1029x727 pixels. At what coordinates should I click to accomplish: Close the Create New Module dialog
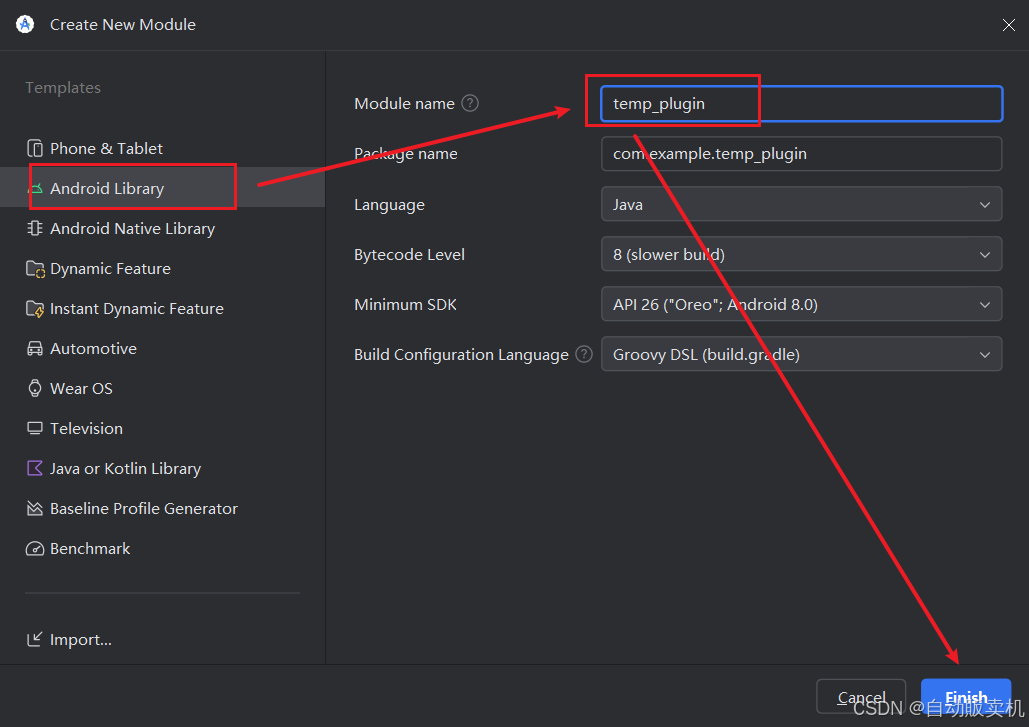[1009, 25]
